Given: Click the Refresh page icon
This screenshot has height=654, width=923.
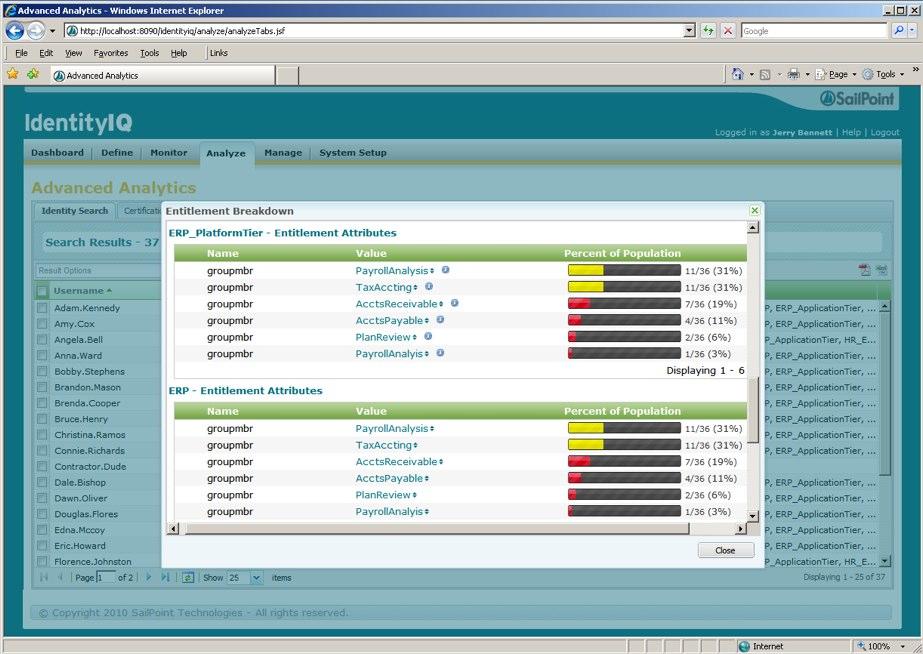Looking at the screenshot, I should pos(708,31).
